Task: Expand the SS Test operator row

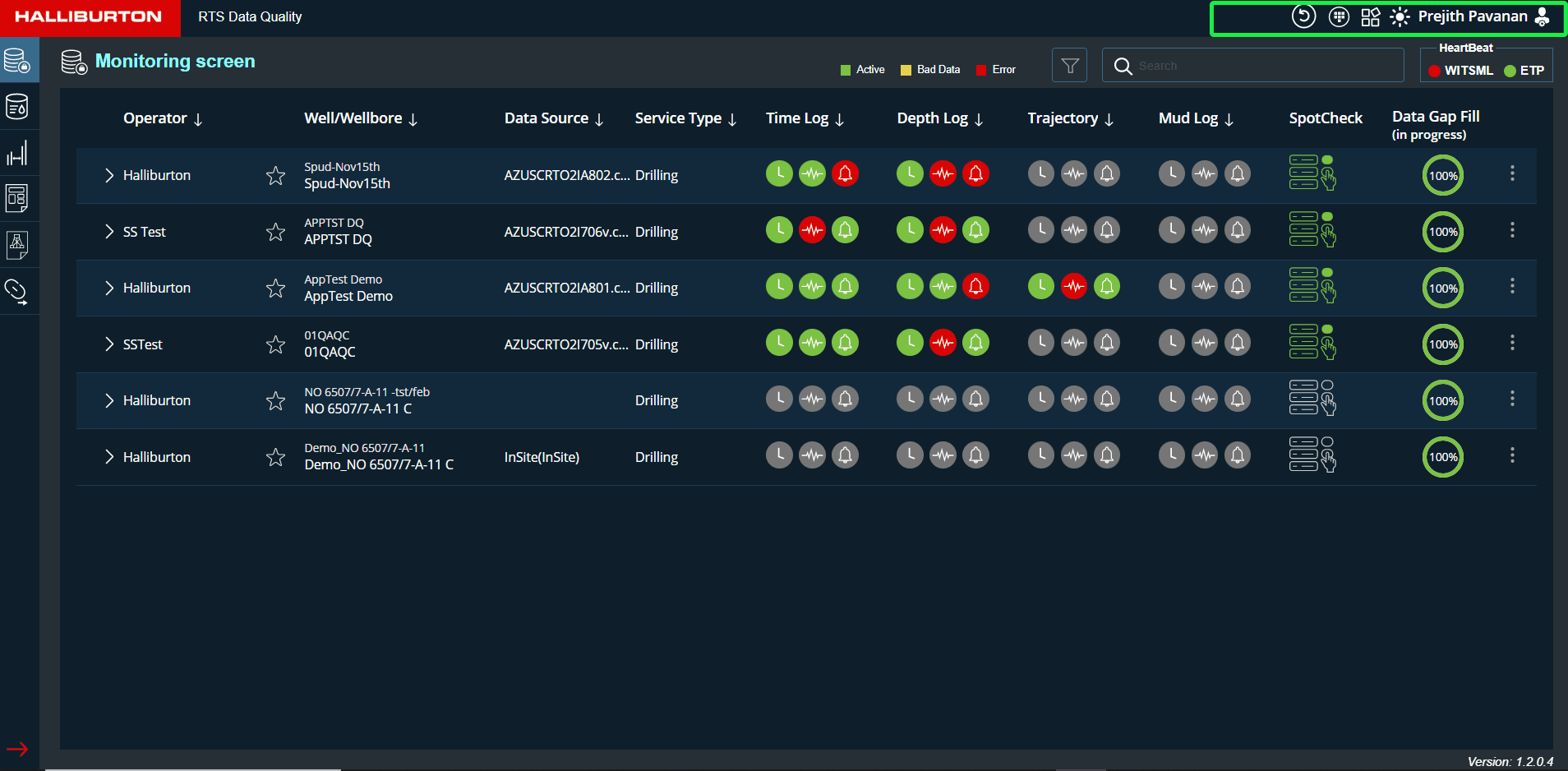Action: click(x=109, y=232)
